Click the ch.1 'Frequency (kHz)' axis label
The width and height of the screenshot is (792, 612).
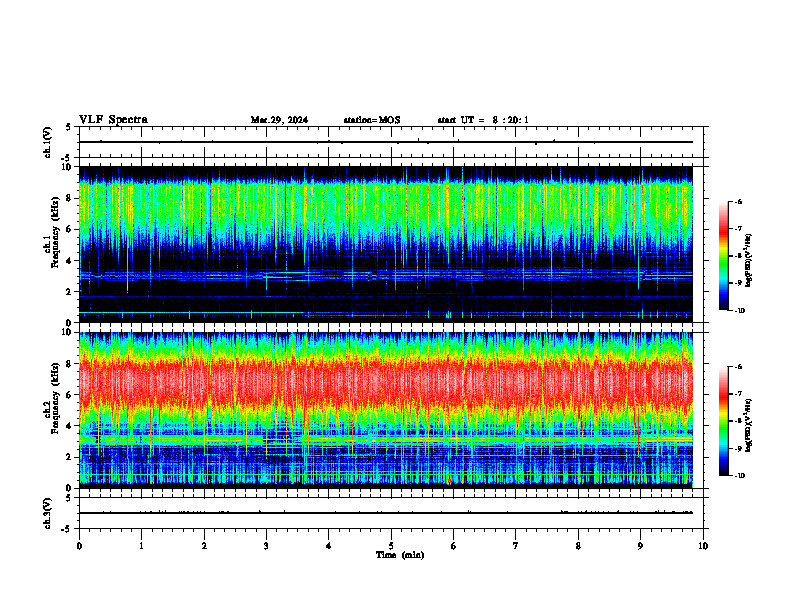[56, 232]
